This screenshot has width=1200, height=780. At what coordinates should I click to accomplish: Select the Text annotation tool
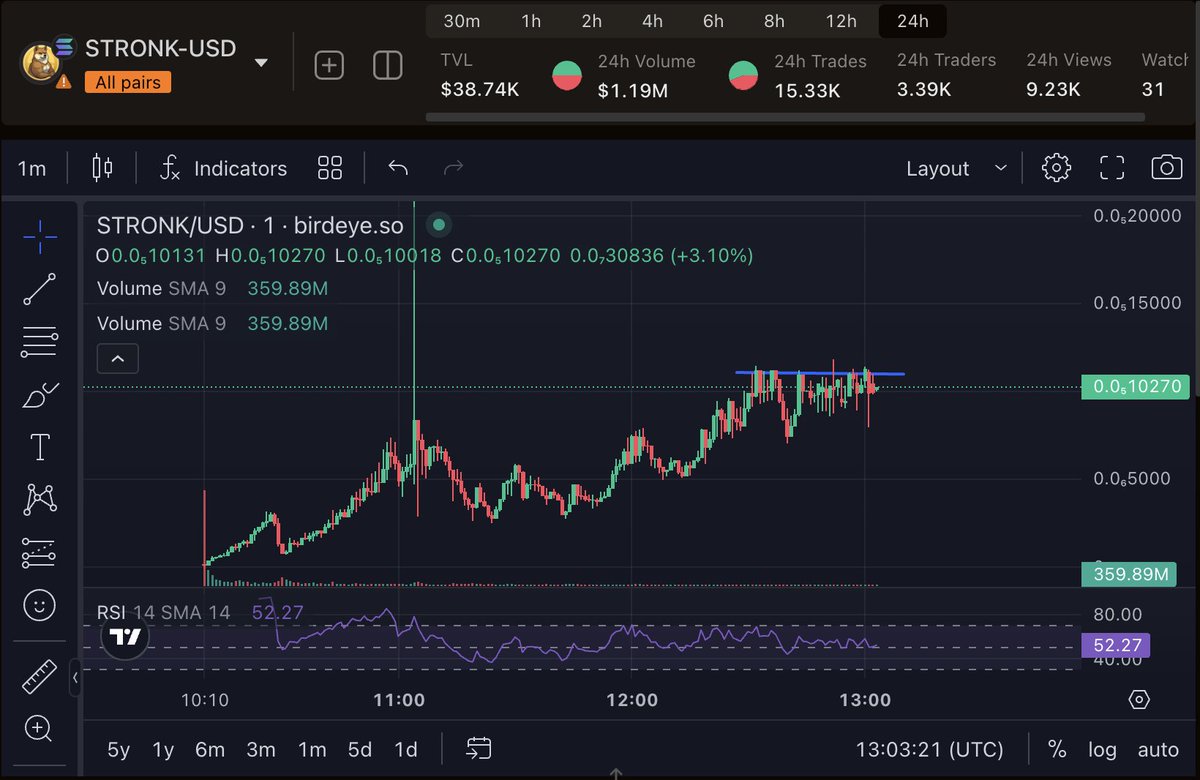click(x=40, y=447)
